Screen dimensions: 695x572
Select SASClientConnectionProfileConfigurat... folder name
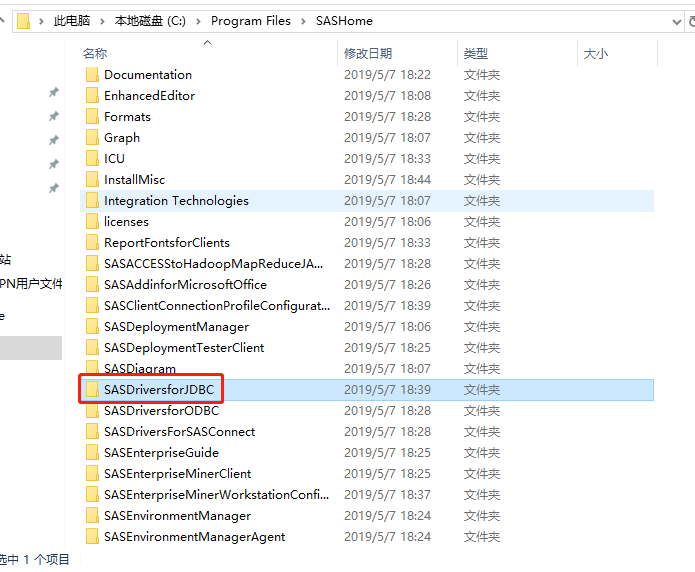(x=217, y=306)
